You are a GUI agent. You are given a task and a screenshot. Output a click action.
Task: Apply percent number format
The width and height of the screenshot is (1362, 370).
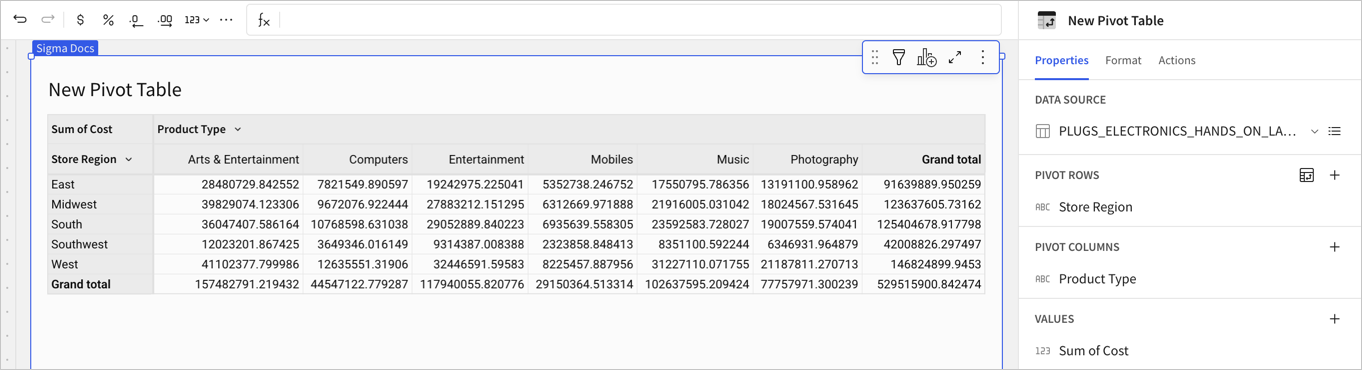108,20
